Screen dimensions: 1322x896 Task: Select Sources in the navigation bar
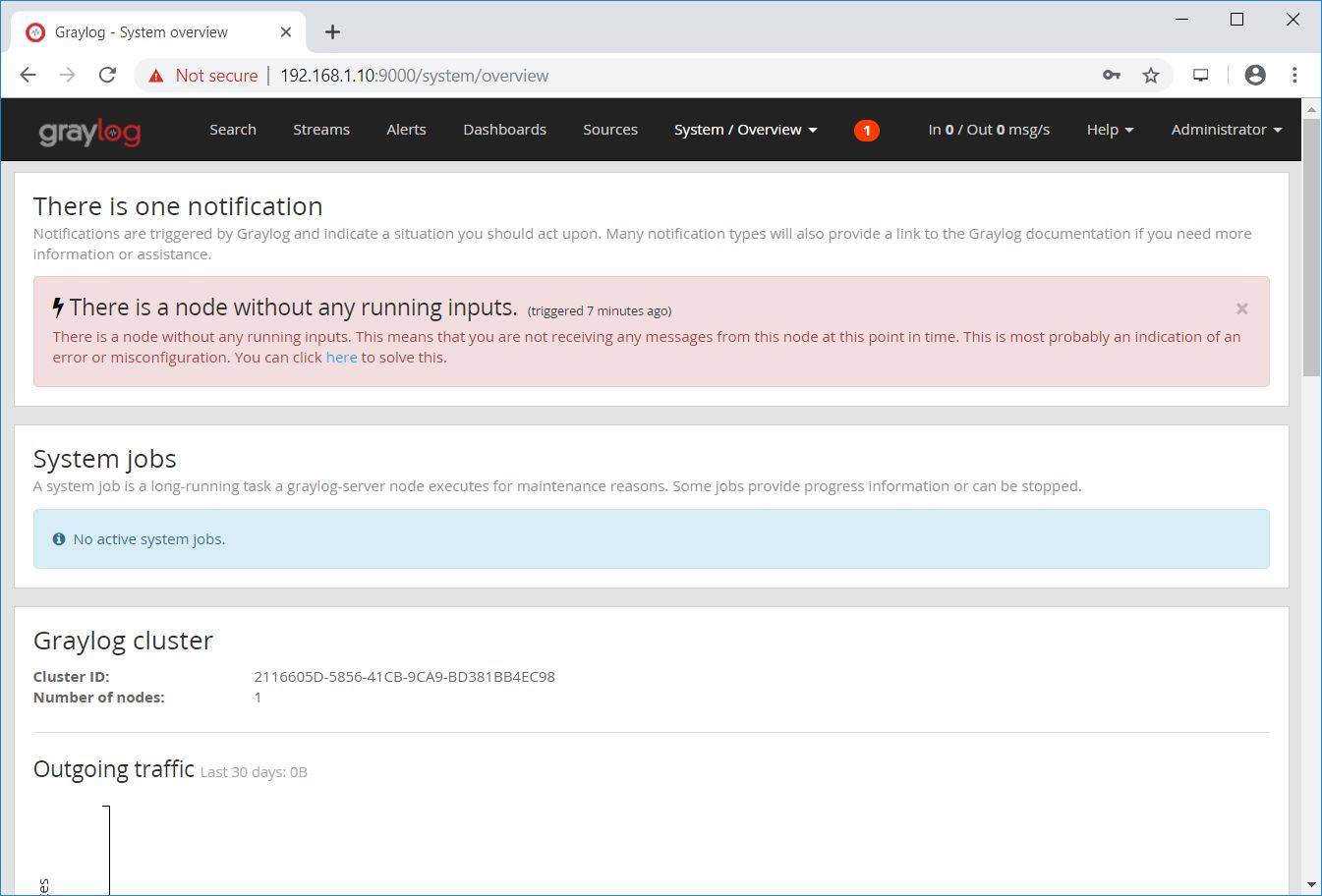click(x=609, y=129)
